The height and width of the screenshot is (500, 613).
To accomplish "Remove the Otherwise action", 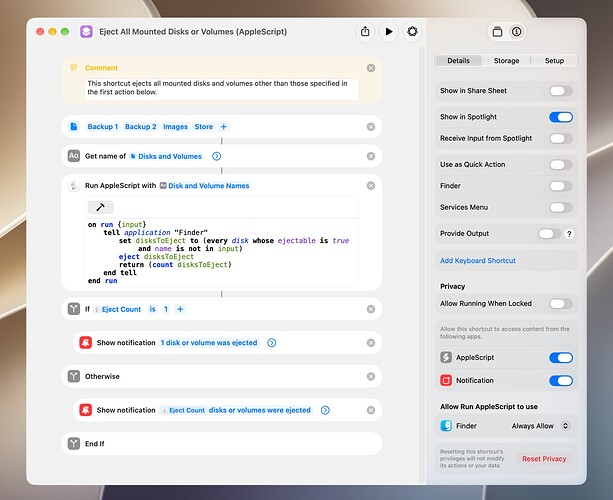I will point(371,376).
